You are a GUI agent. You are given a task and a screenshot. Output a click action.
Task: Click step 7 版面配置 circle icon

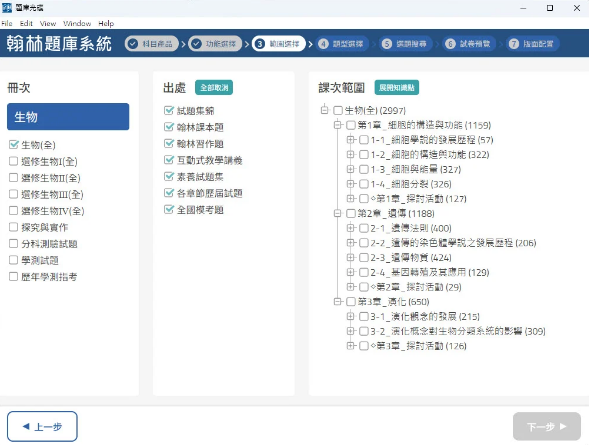tap(513, 44)
